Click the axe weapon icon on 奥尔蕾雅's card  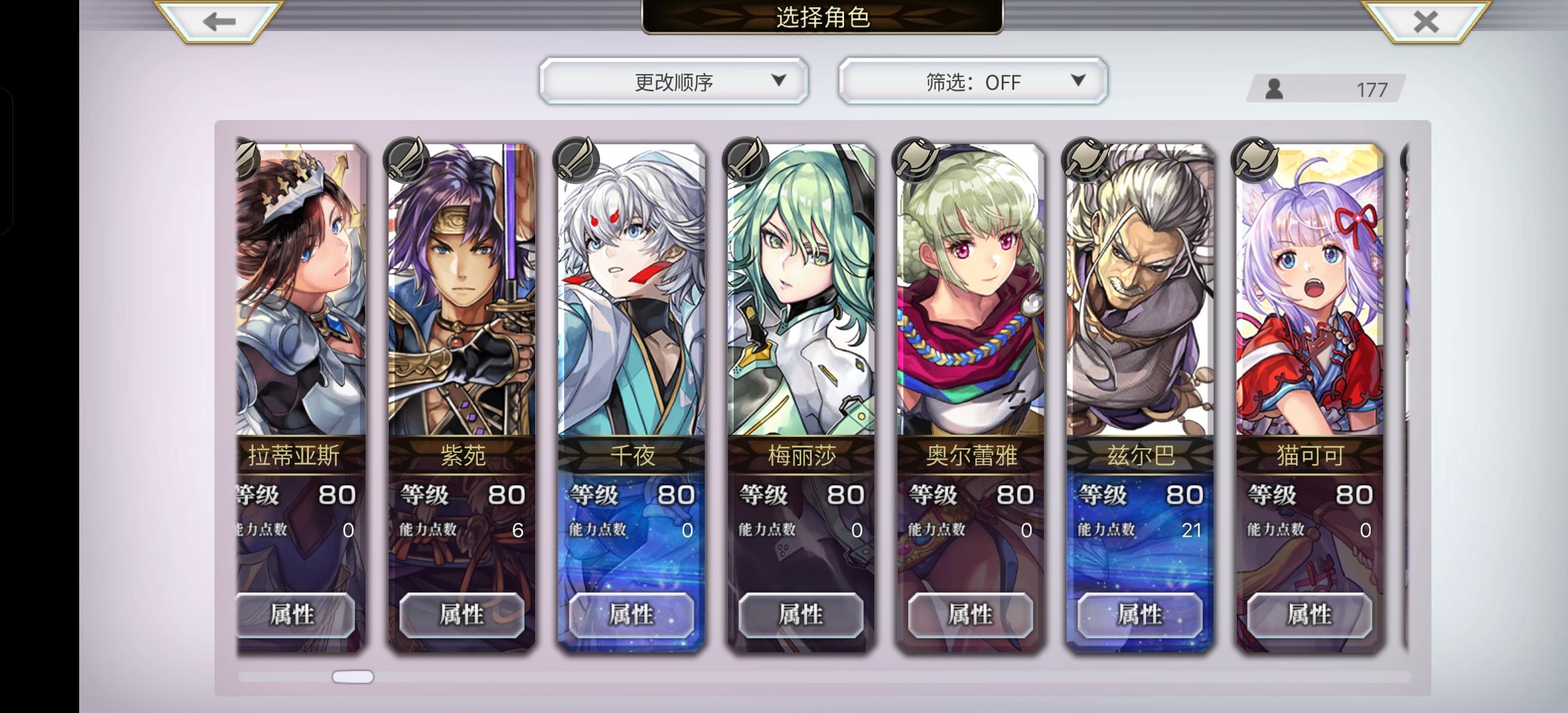point(915,160)
